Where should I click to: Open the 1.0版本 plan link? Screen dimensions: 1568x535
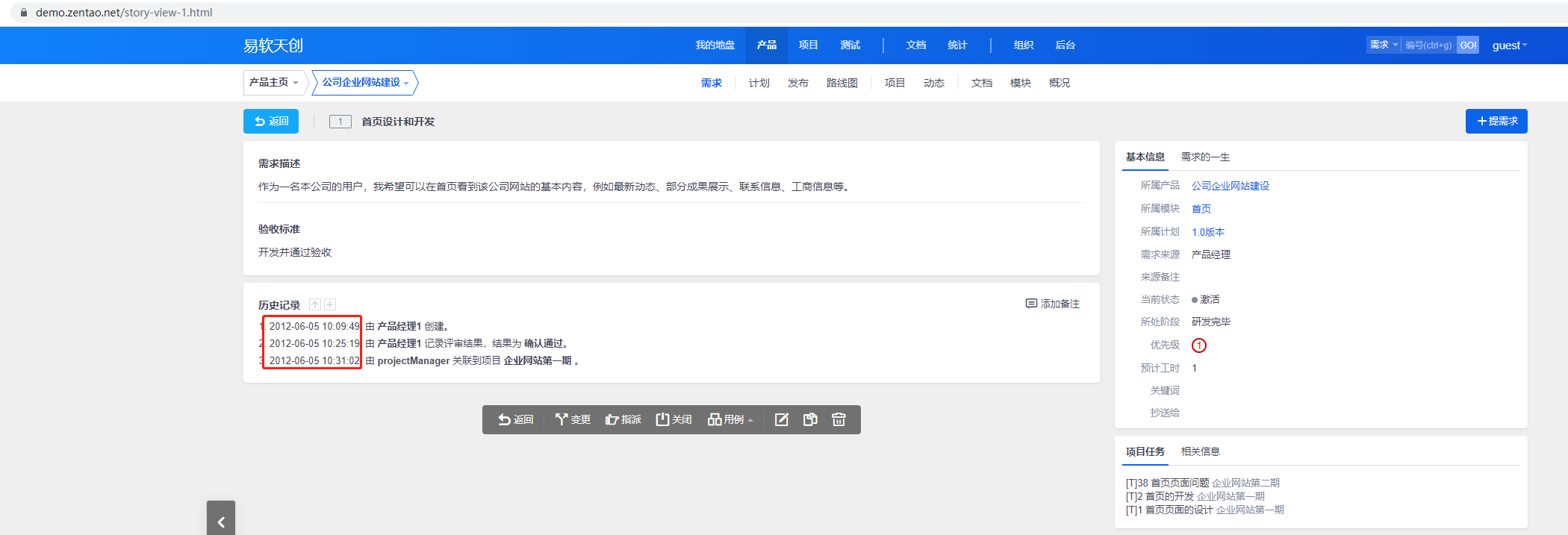pyautogui.click(x=1207, y=232)
